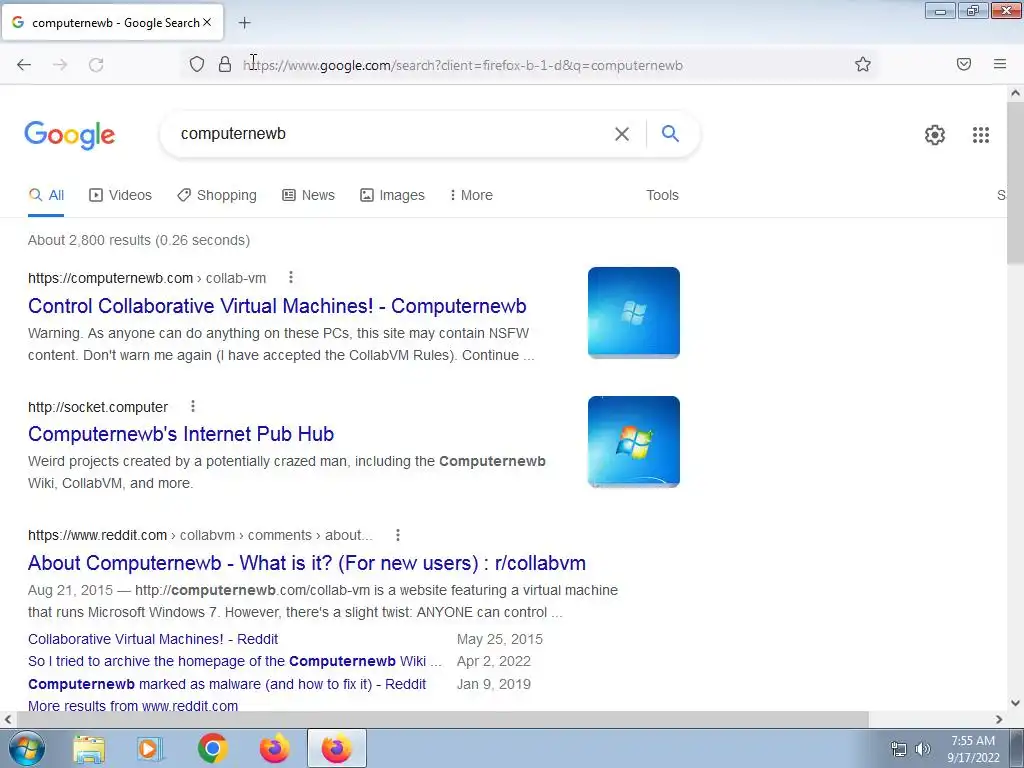Click the scroll left arrow

(x=8, y=719)
